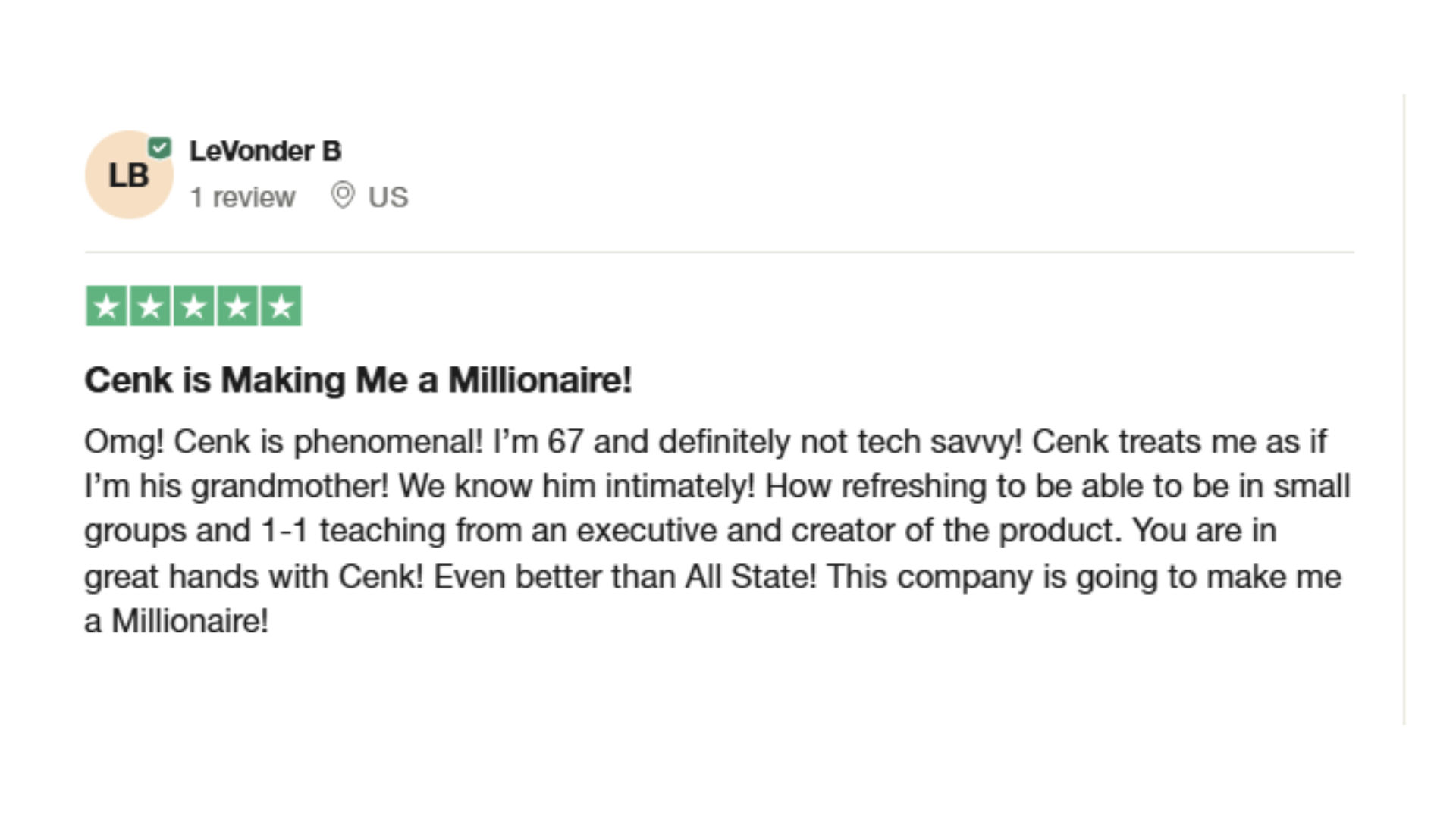Click the word 'grandmother!' in the review

(290, 487)
